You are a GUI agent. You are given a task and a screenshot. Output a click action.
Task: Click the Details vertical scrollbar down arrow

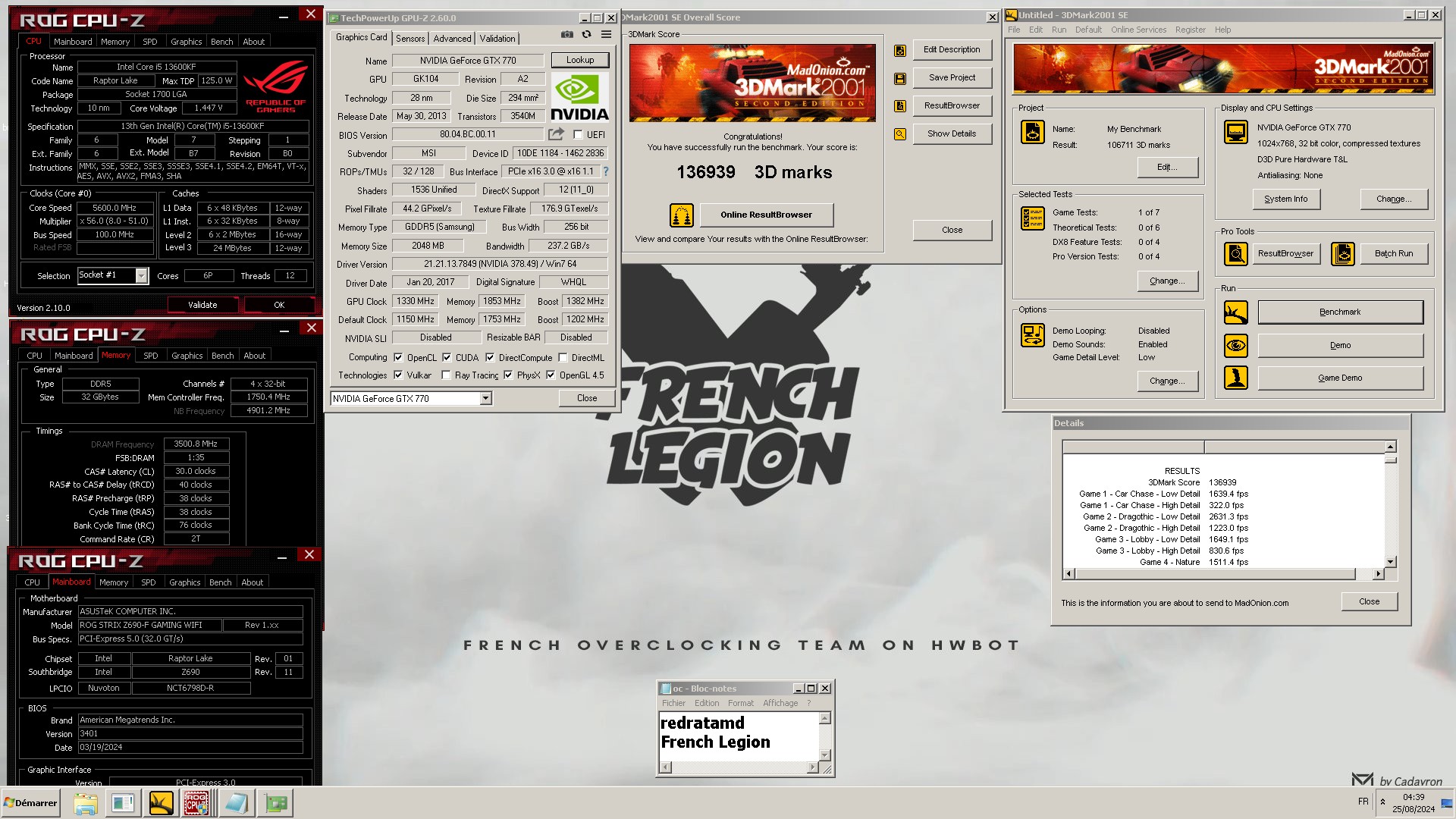[x=1390, y=562]
